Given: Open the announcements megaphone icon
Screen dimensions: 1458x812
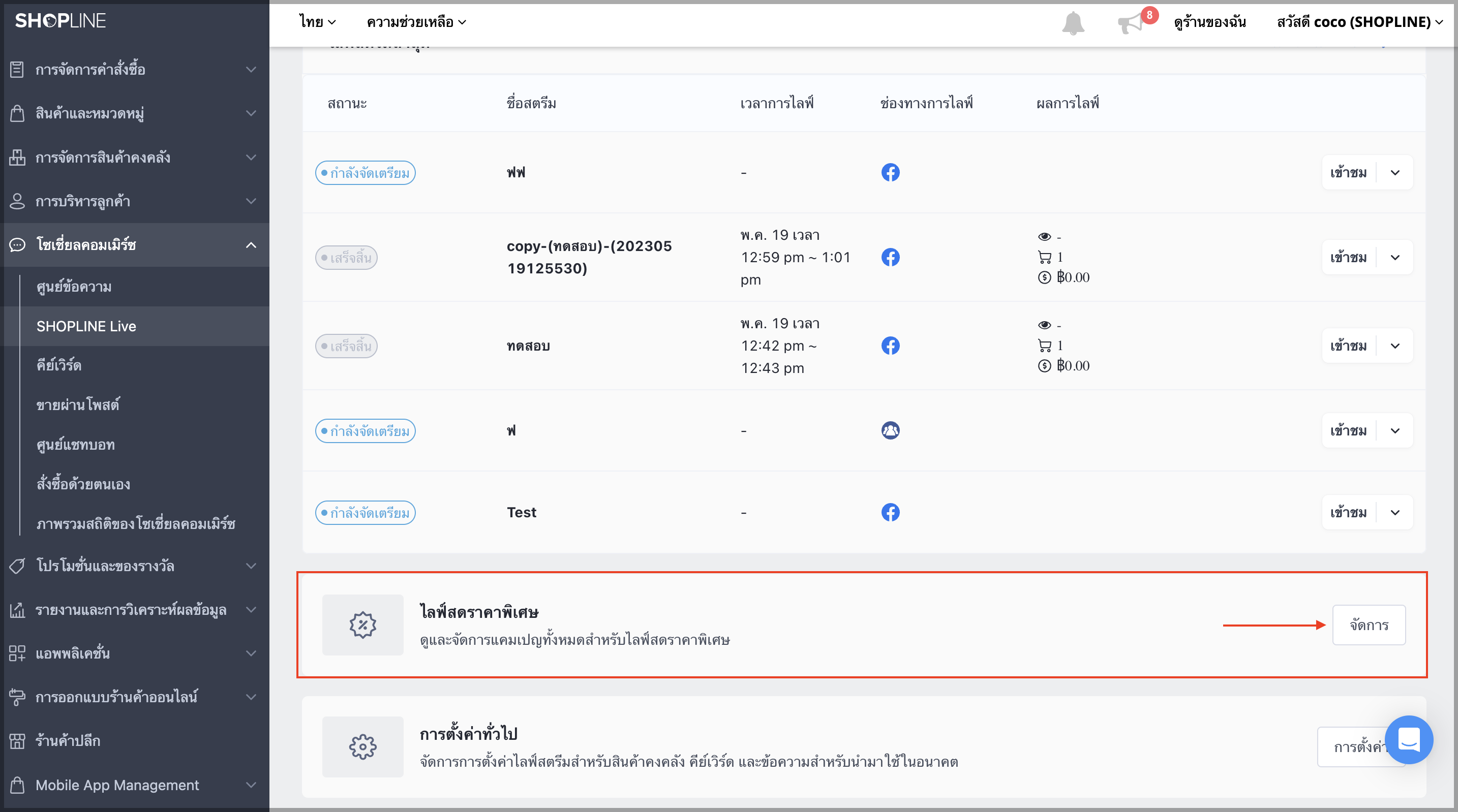Looking at the screenshot, I should tap(1130, 23).
